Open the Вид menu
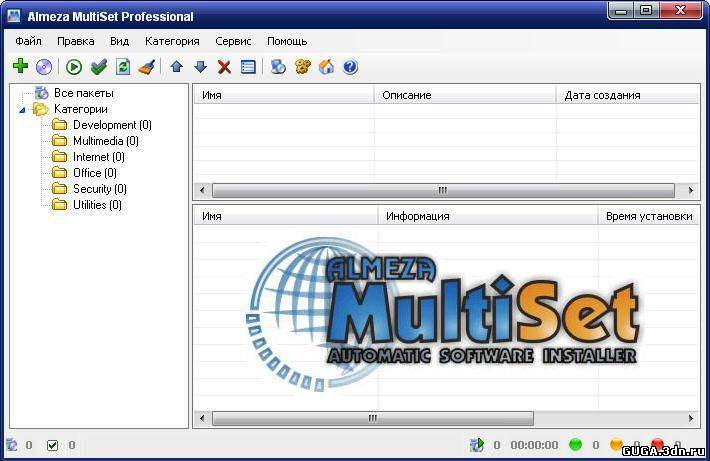Screen dimensions: 710x461 pyautogui.click(x=120, y=41)
